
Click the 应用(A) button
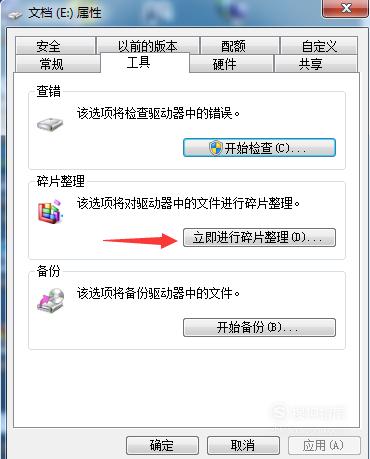324,445
